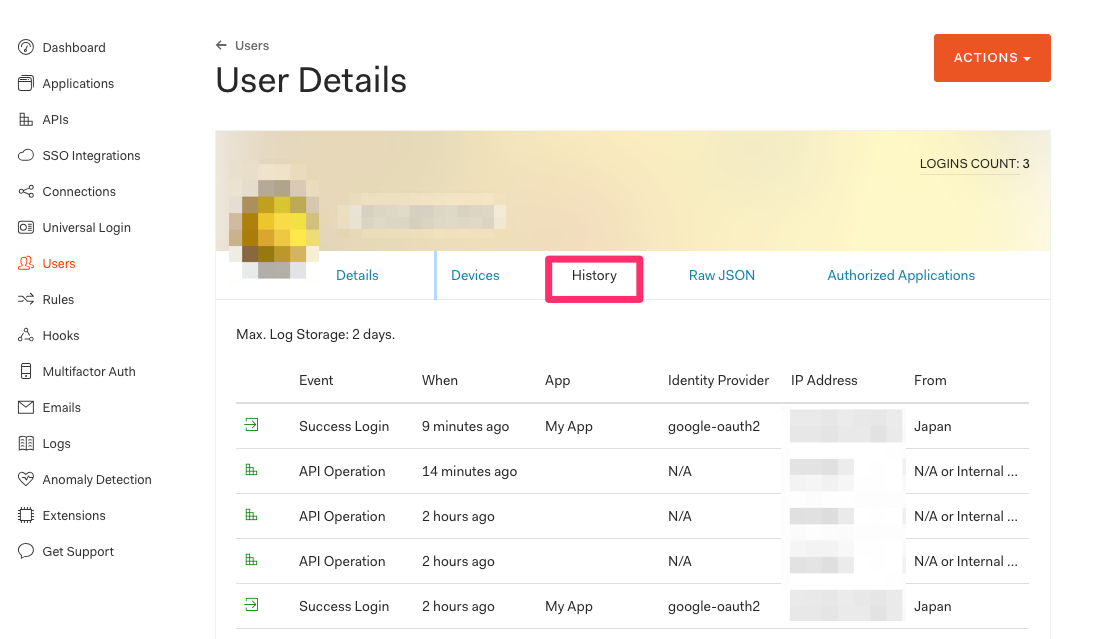Switch to the Details tab
This screenshot has width=1096, height=639.
click(x=357, y=274)
